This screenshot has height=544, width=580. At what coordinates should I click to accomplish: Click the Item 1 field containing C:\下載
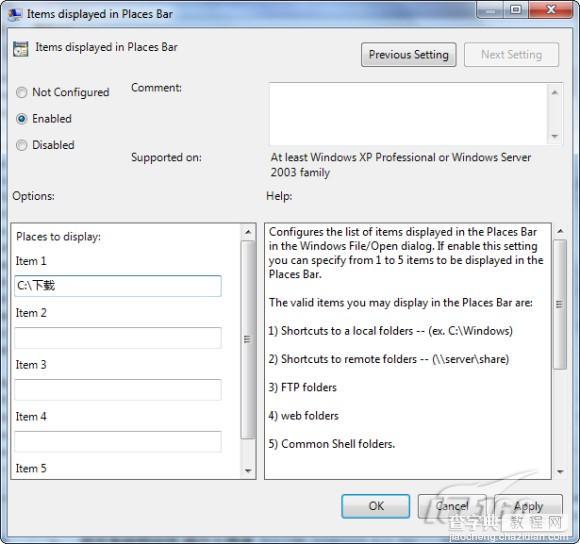coord(118,285)
